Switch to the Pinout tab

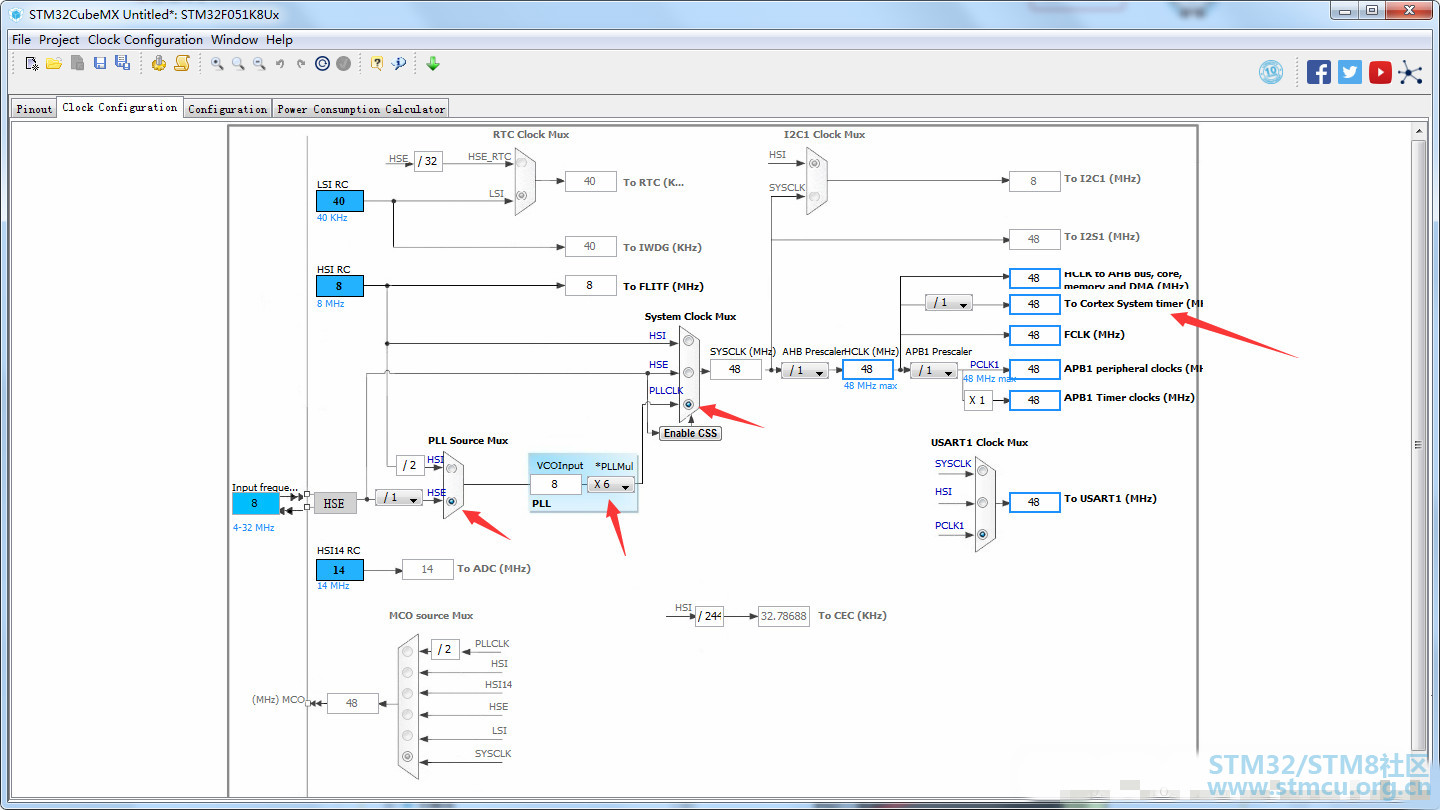tap(34, 109)
